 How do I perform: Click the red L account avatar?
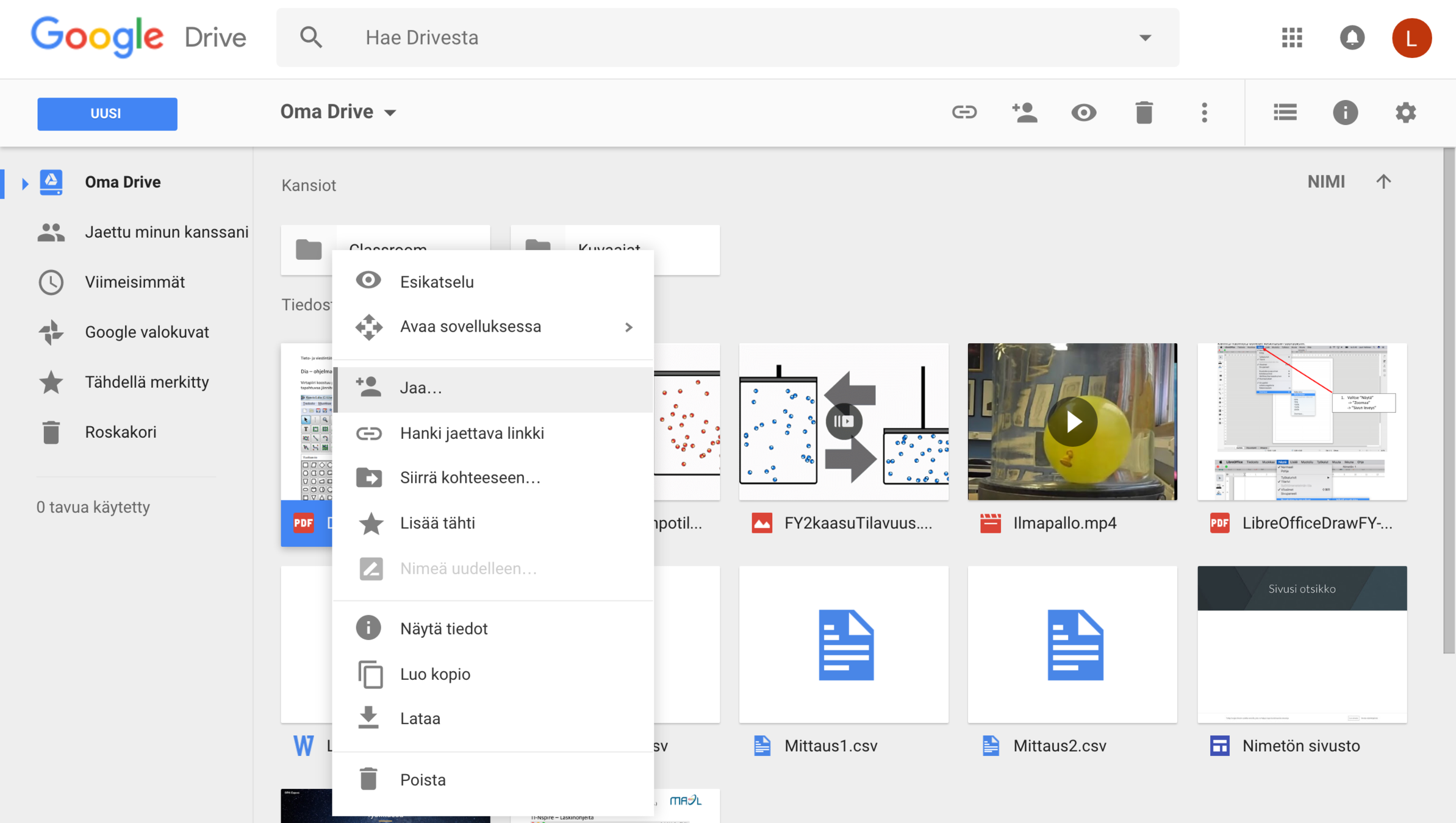point(1411,38)
